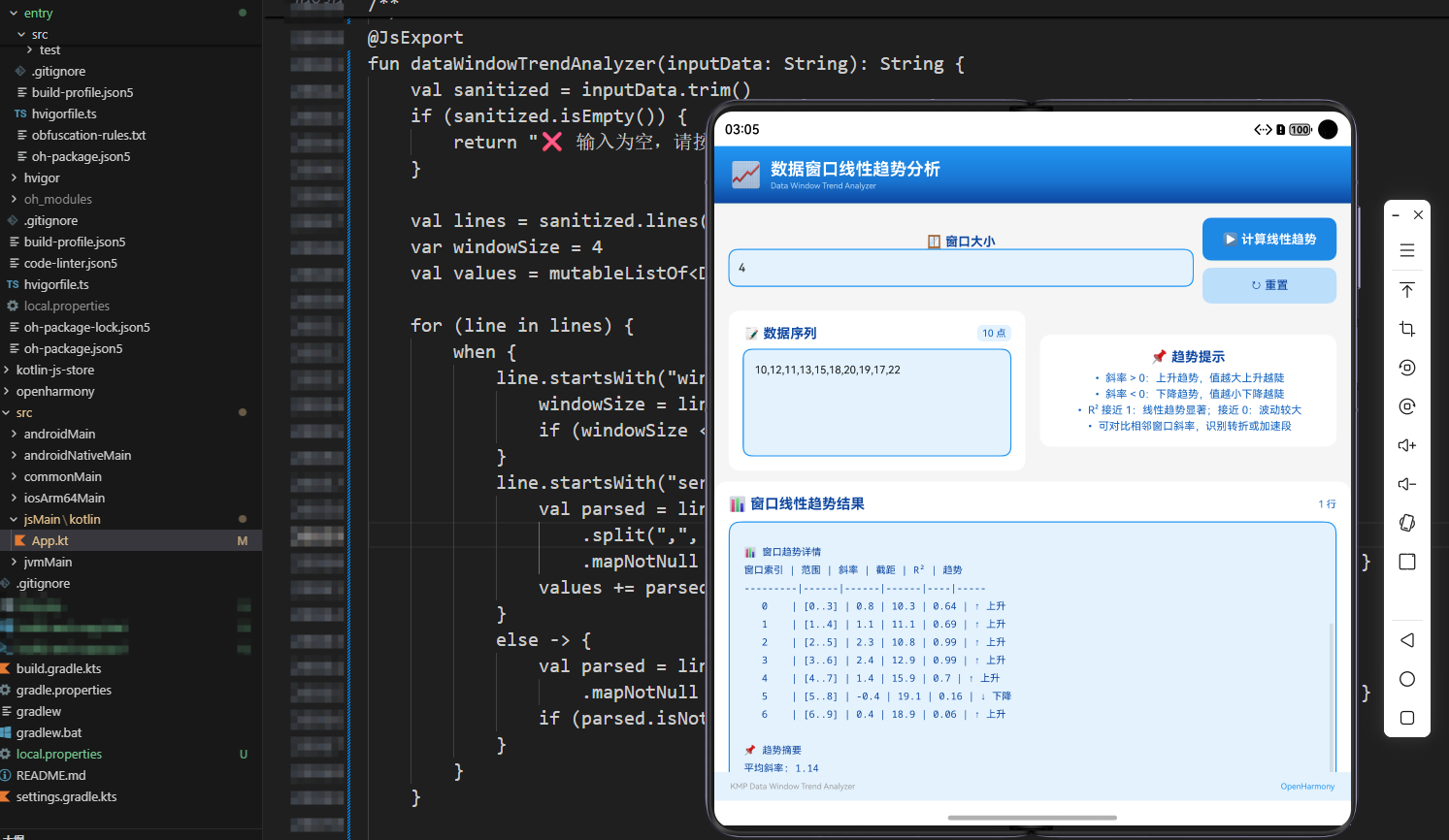
Task: Click the code brackets status bar icon
Action: point(1263,130)
